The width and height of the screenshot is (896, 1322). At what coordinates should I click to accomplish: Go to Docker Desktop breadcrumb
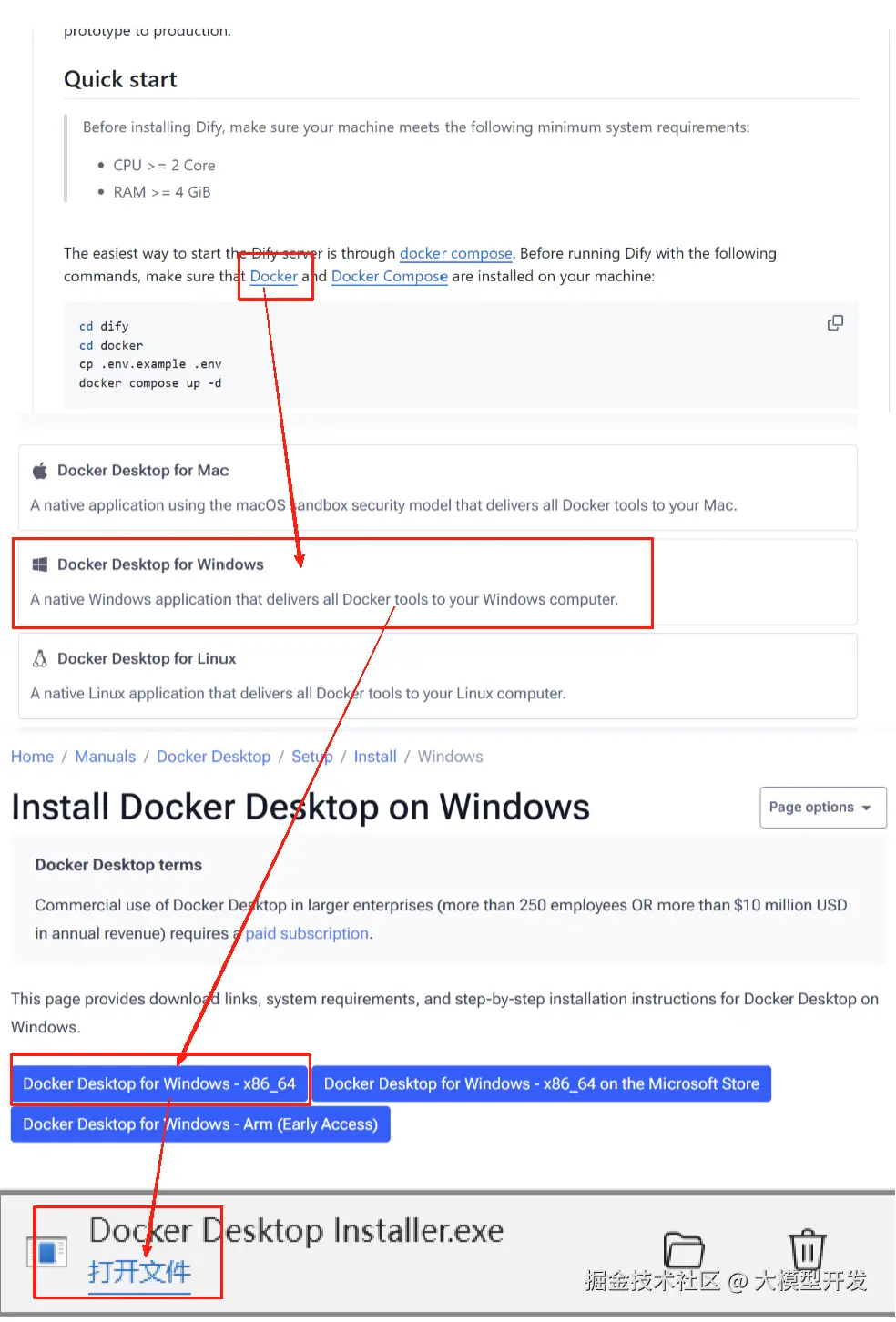[214, 757]
